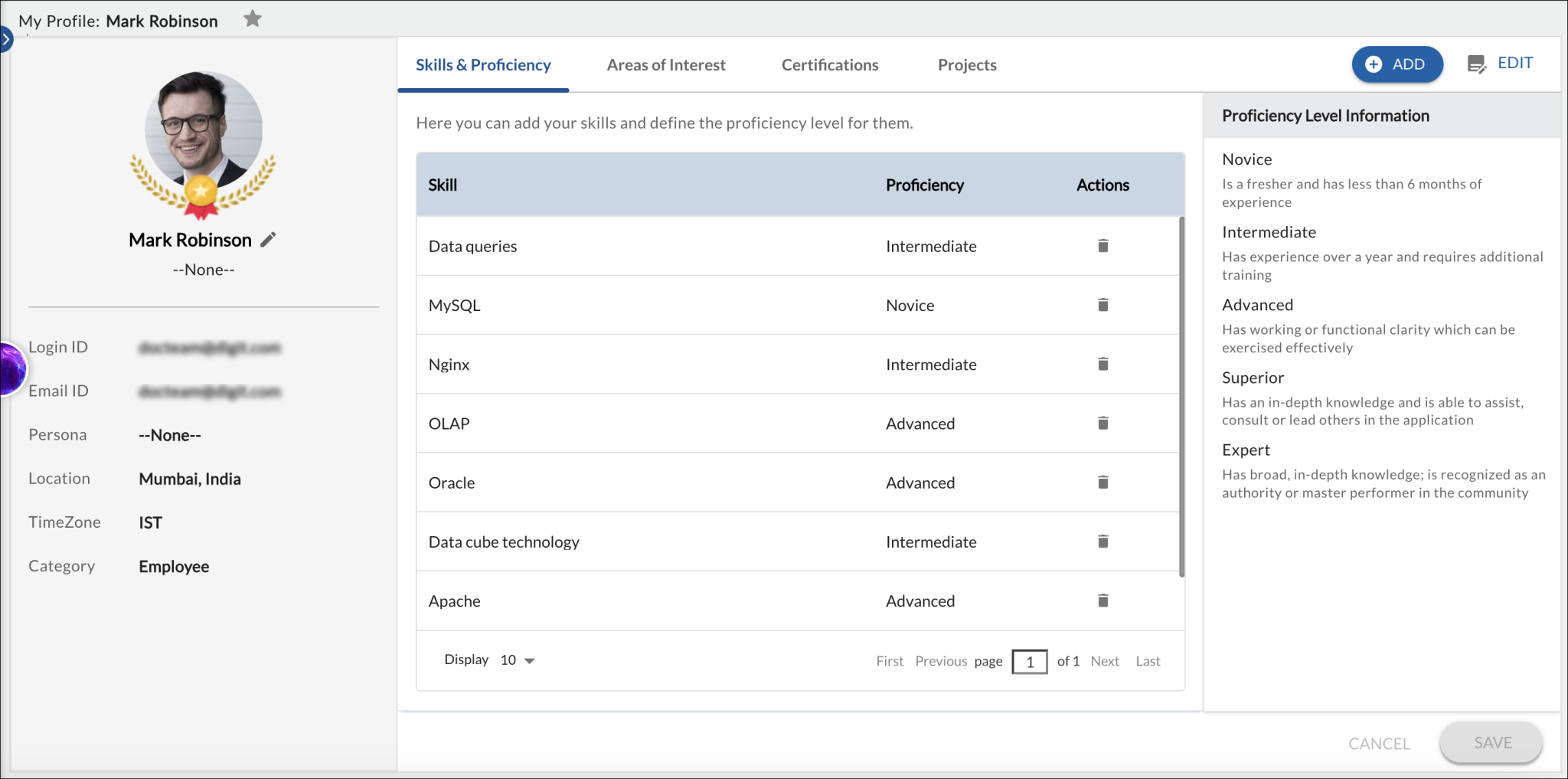Delete the Data cube technology skill
Screen dimensions: 1568x779
[1103, 542]
